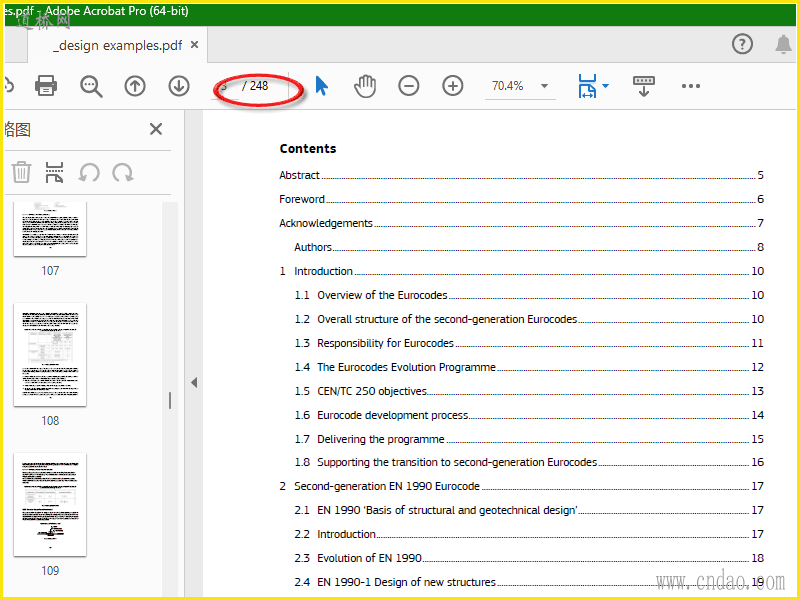
Task: Select page 109 thumbnail
Action: click(50, 505)
